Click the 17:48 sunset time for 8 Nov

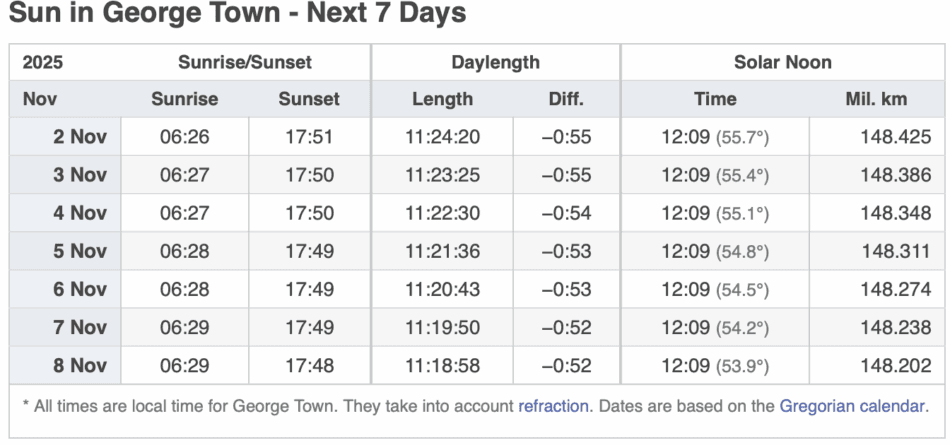pos(309,365)
